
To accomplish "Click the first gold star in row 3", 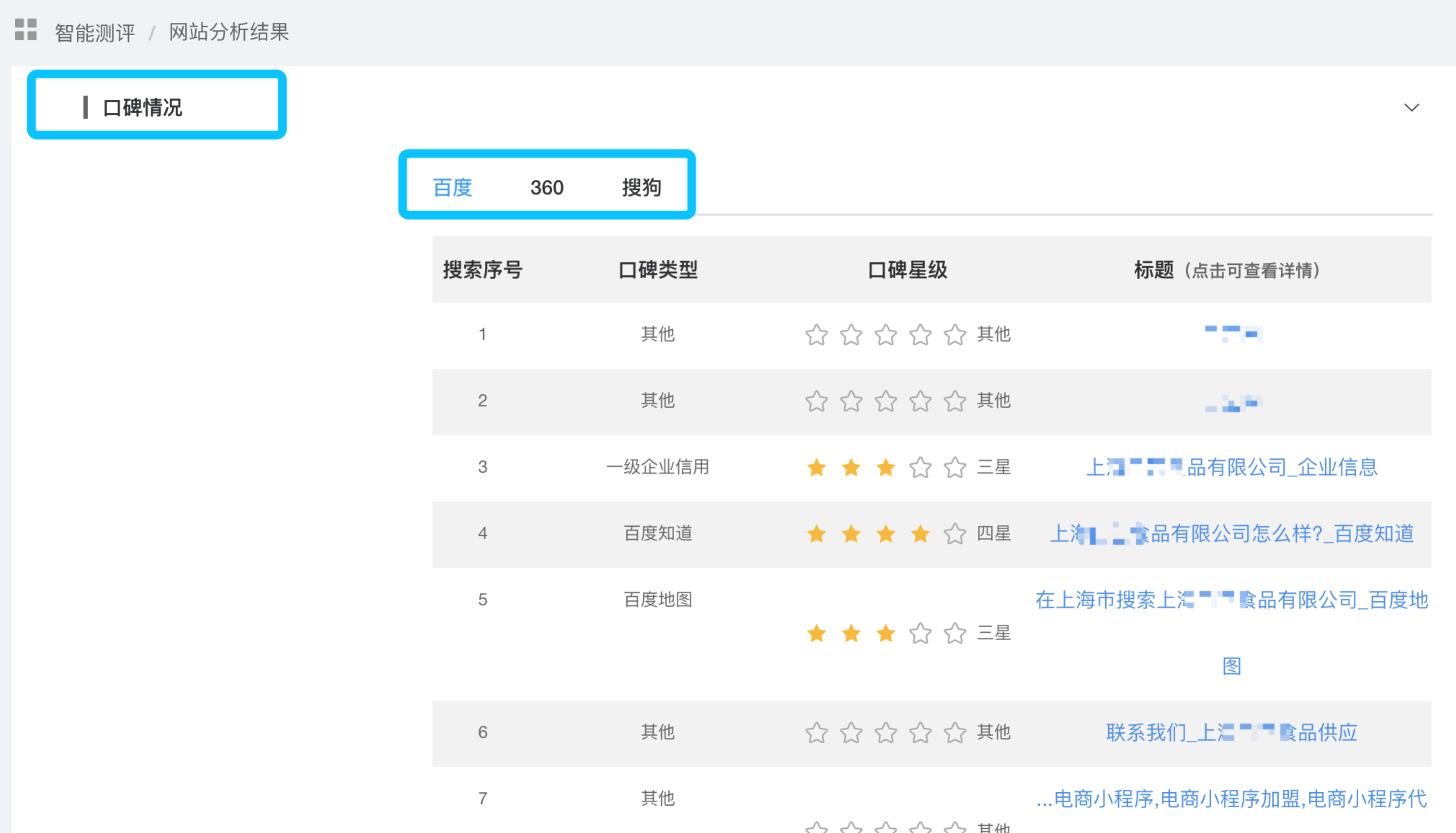I will (816, 467).
